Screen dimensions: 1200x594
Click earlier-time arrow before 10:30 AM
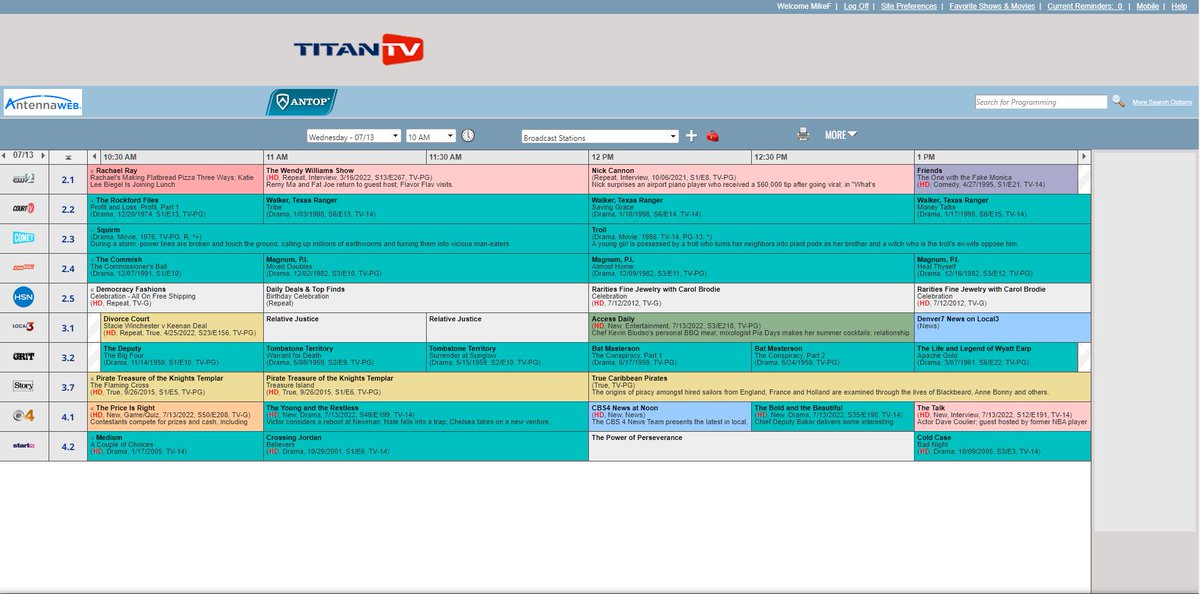point(94,157)
